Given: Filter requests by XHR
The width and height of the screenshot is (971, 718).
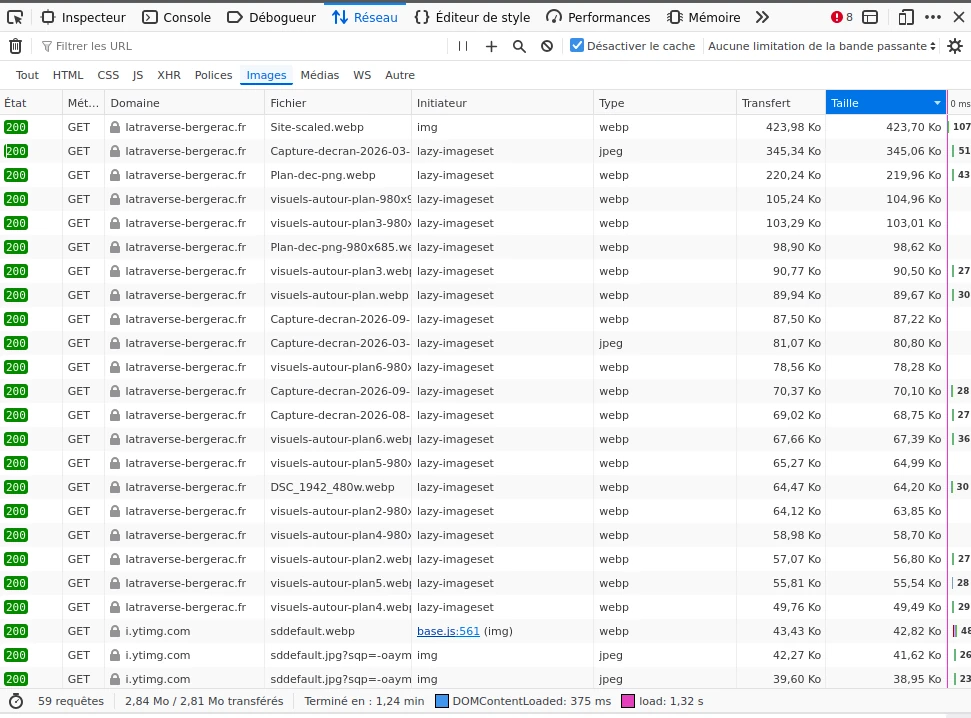Looking at the screenshot, I should click(169, 75).
